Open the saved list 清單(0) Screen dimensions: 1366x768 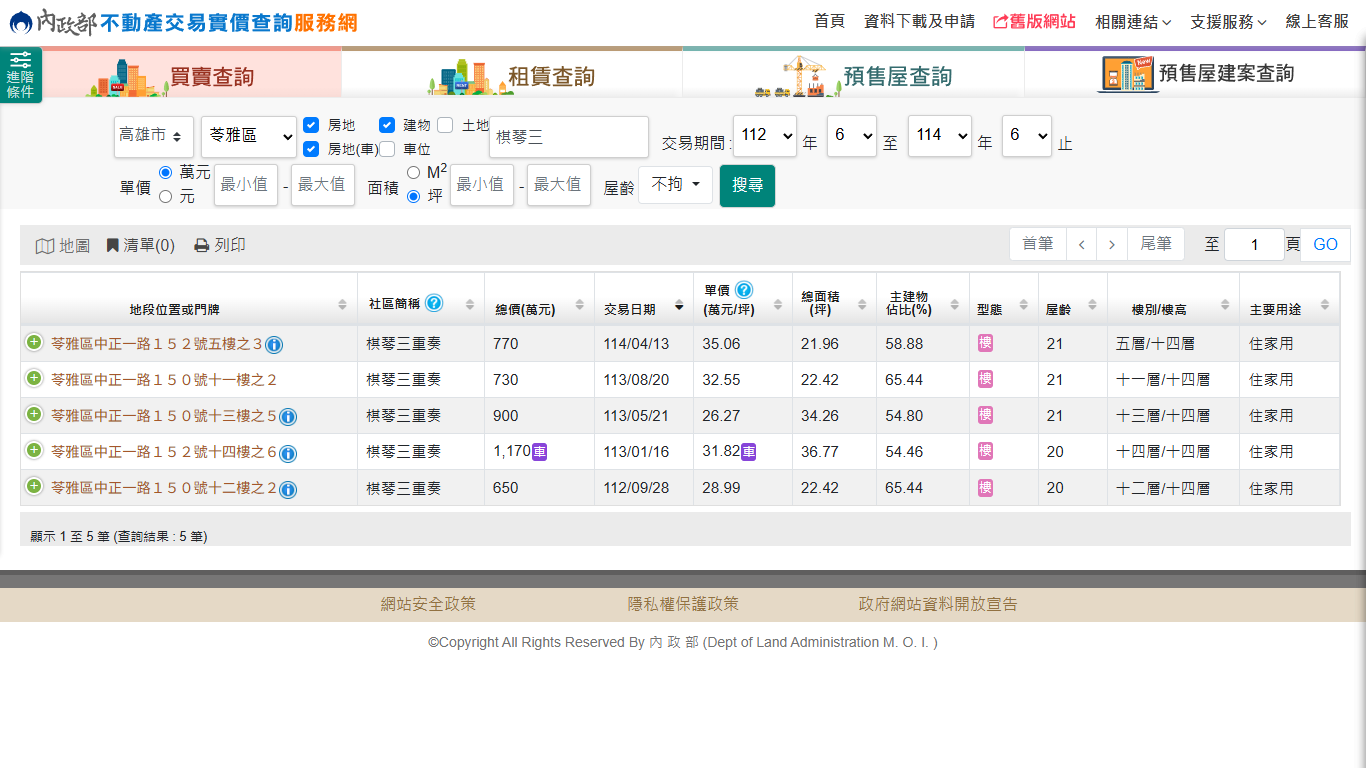tap(141, 245)
